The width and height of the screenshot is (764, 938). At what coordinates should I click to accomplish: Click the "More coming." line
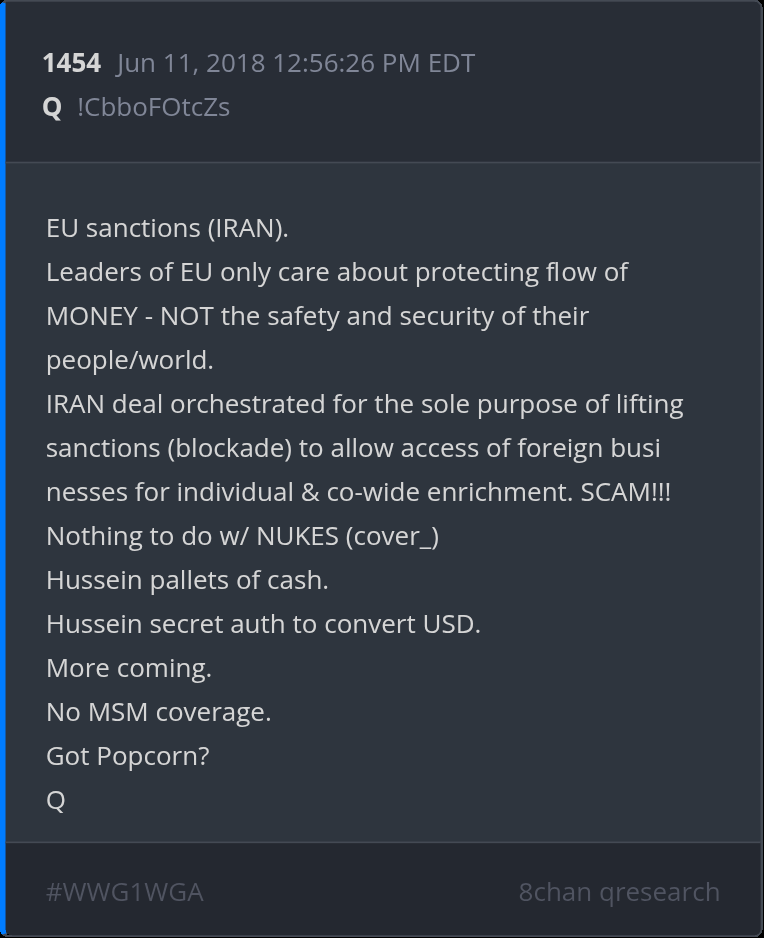[x=129, y=668]
